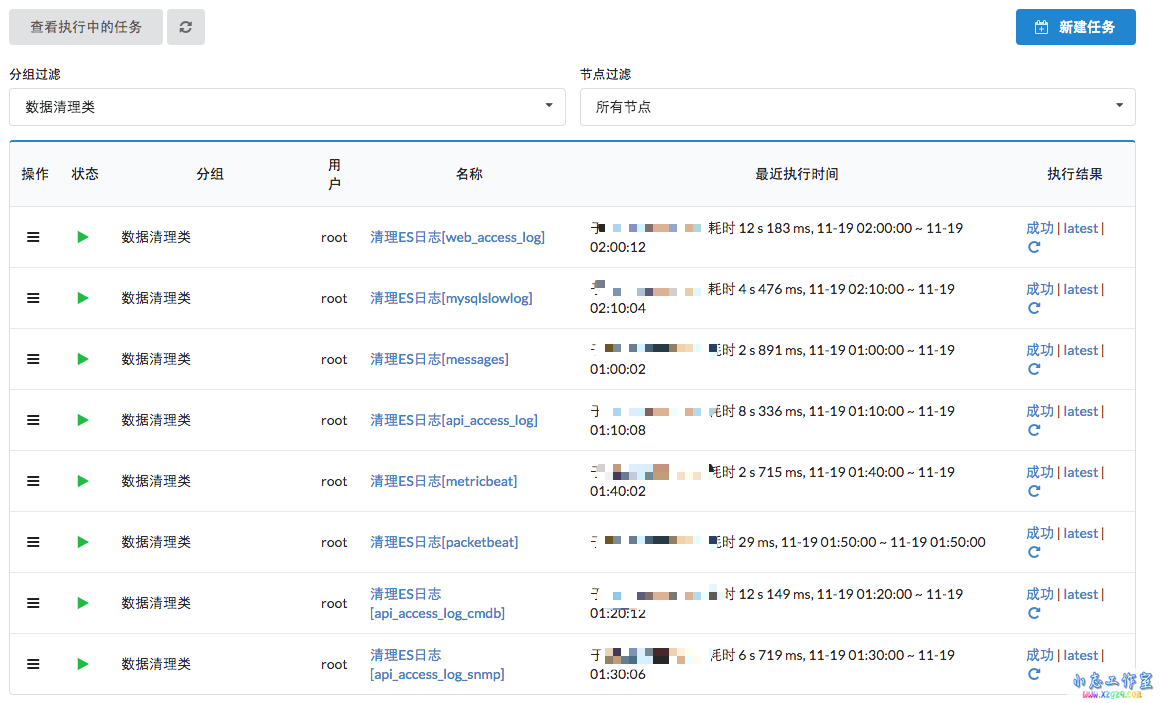
Task: Open operations menu for the api_access_log_snmp row
Action: click(33, 663)
